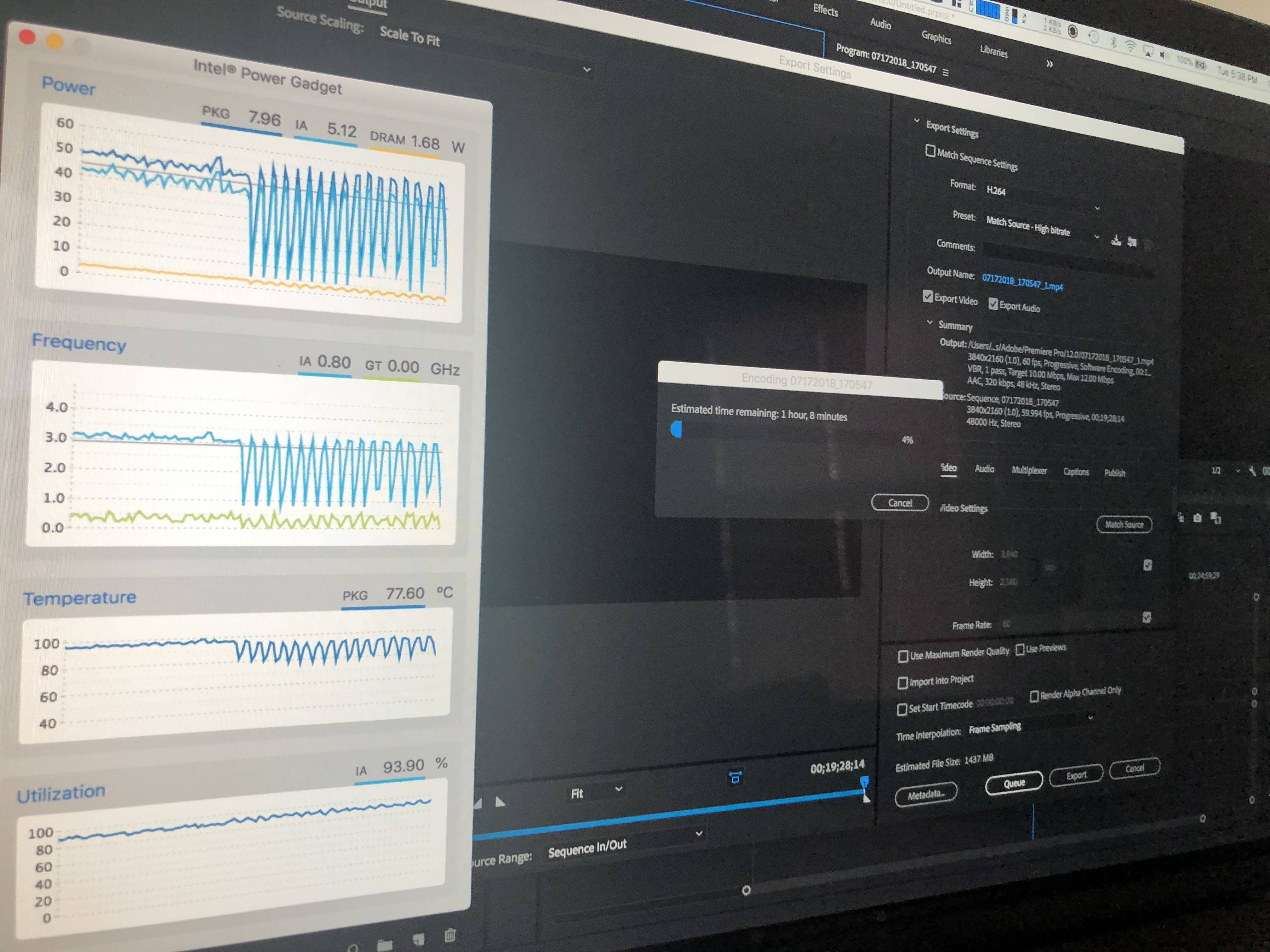Image resolution: width=1270 pixels, height=952 pixels.
Task: Enable Use Maximum Render Quality
Action: click(903, 656)
